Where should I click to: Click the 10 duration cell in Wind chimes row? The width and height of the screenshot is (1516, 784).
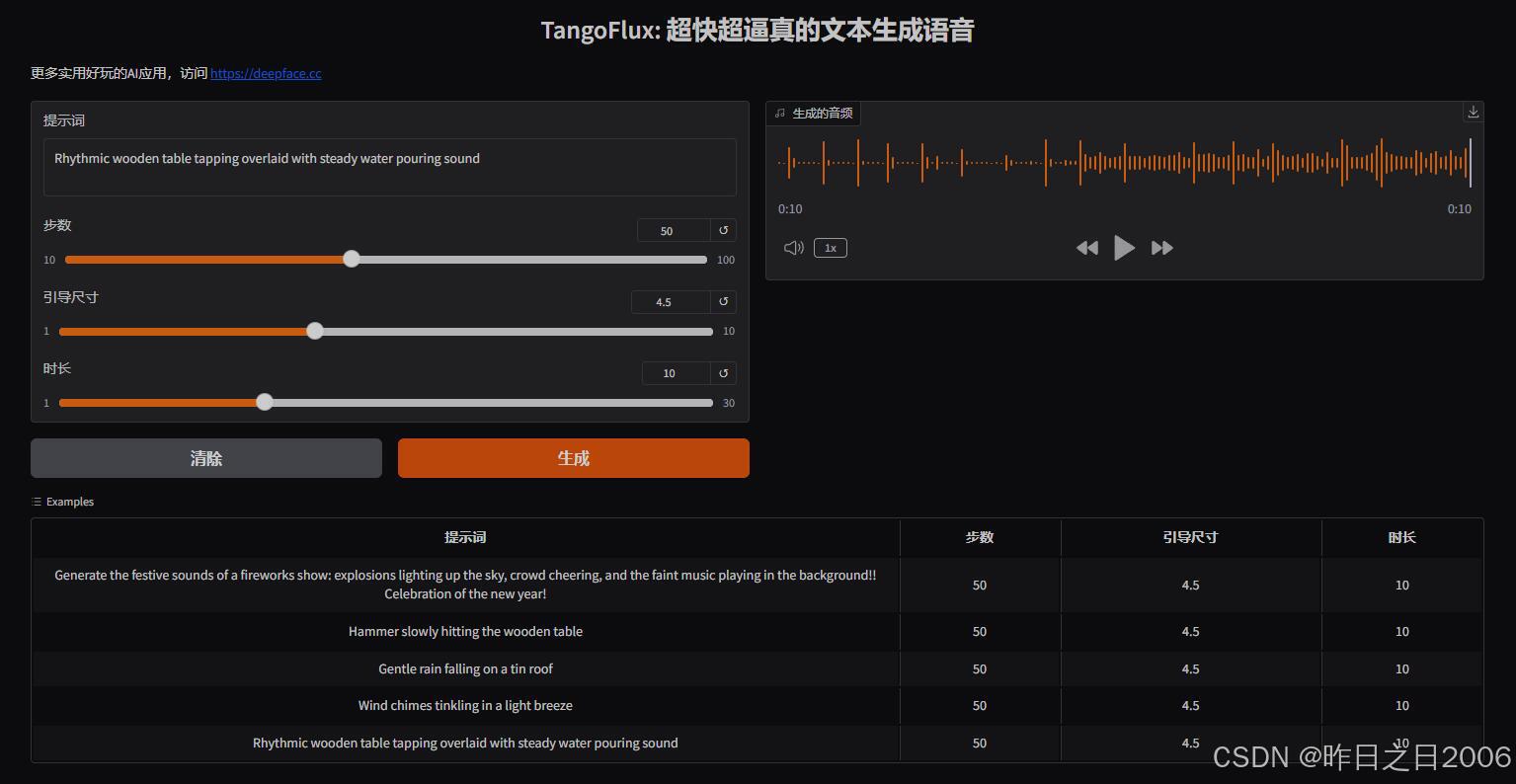point(1401,705)
